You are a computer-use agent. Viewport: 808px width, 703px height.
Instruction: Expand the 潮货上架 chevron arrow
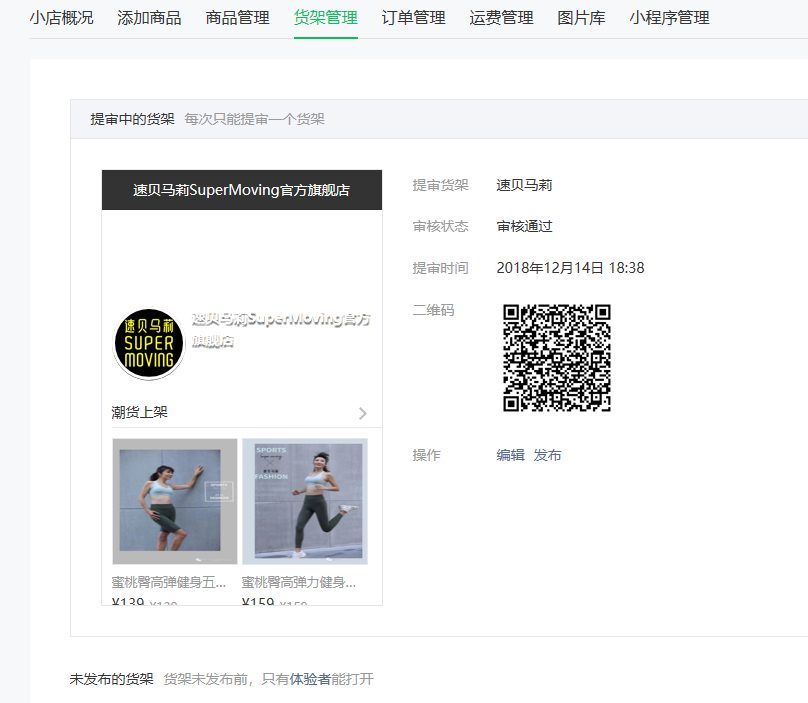click(363, 413)
